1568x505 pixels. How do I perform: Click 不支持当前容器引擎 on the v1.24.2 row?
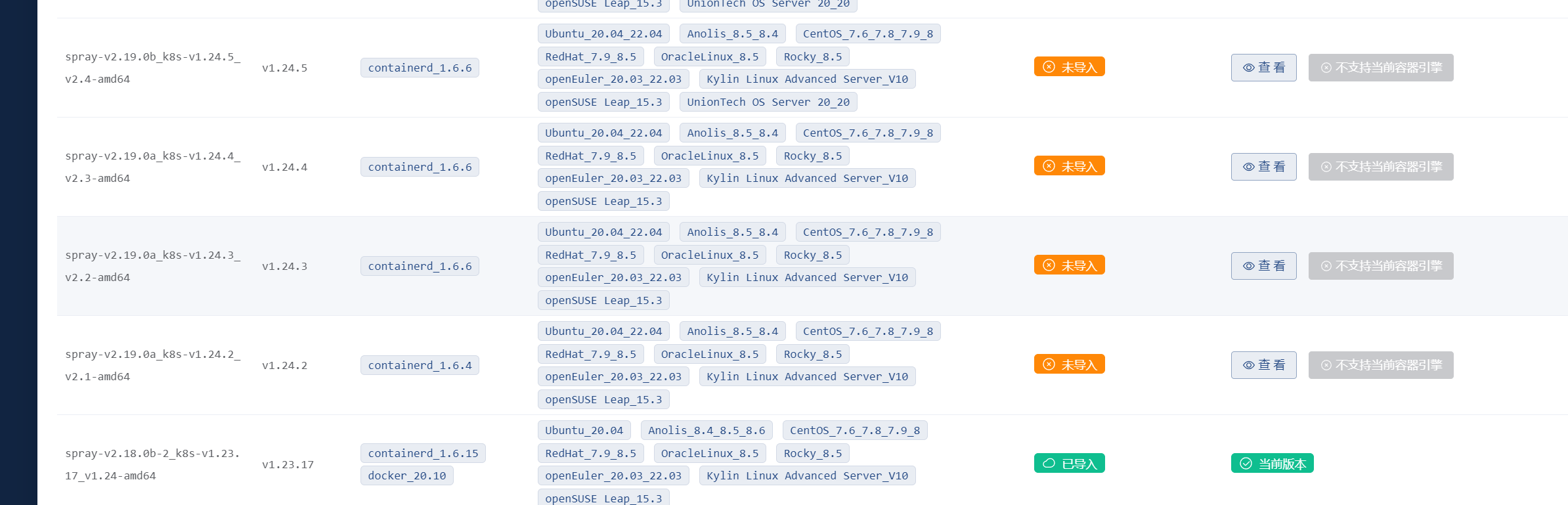(1381, 365)
